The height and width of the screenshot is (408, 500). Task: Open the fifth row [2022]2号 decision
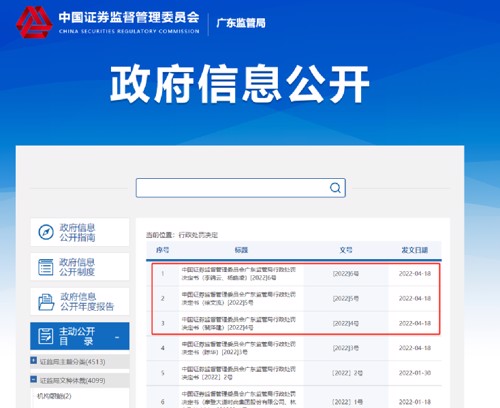(x=239, y=373)
